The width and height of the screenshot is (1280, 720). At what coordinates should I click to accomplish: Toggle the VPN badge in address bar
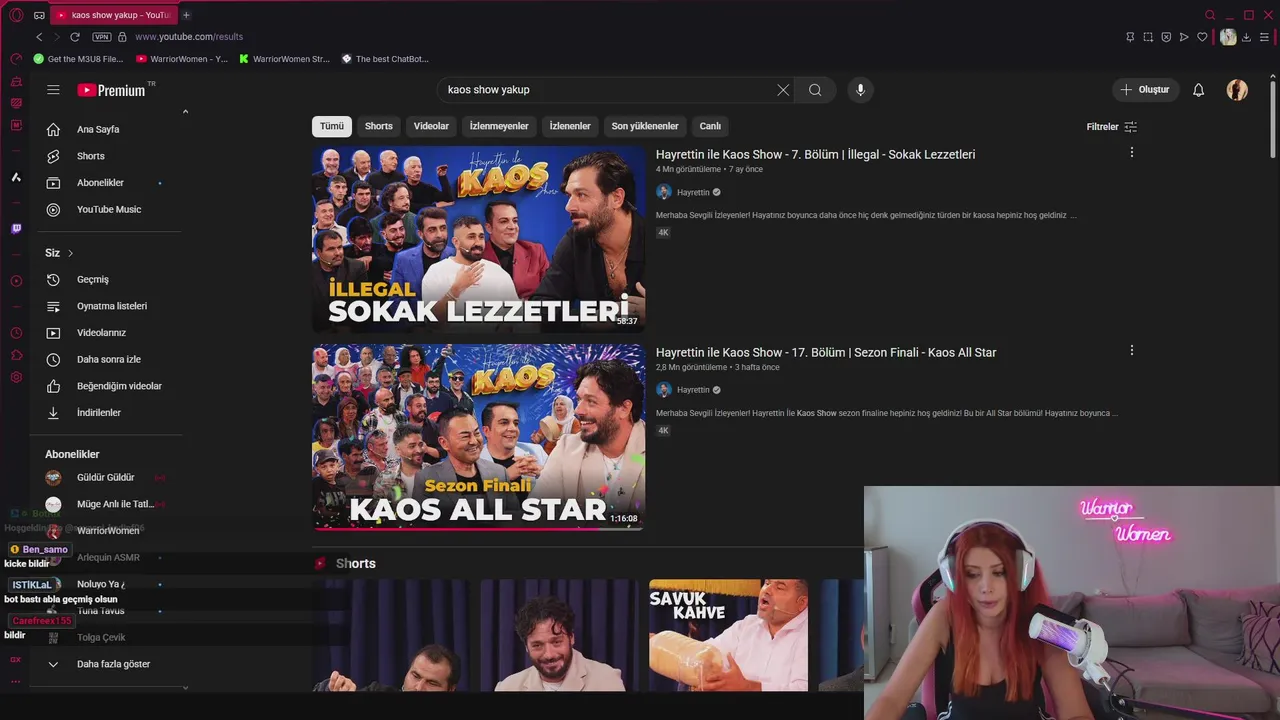point(101,37)
